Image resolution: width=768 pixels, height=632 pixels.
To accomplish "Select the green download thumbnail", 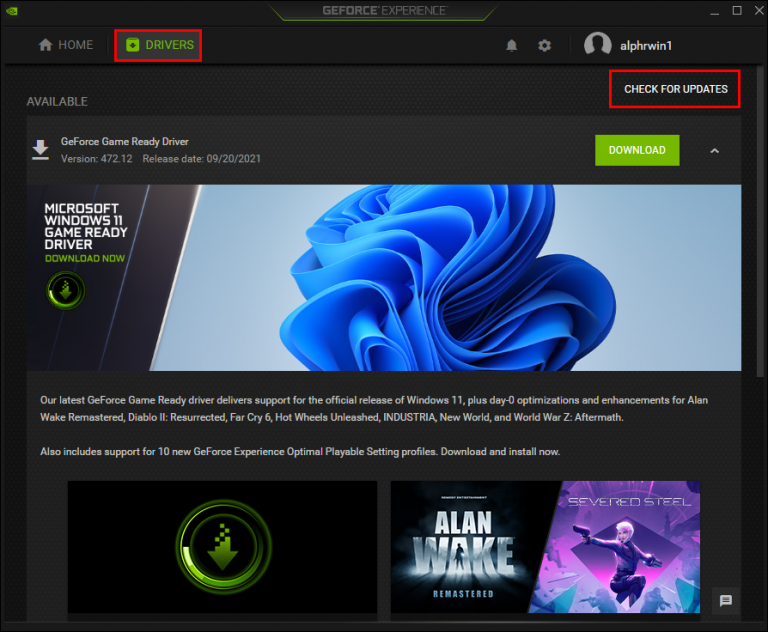I will pos(222,547).
